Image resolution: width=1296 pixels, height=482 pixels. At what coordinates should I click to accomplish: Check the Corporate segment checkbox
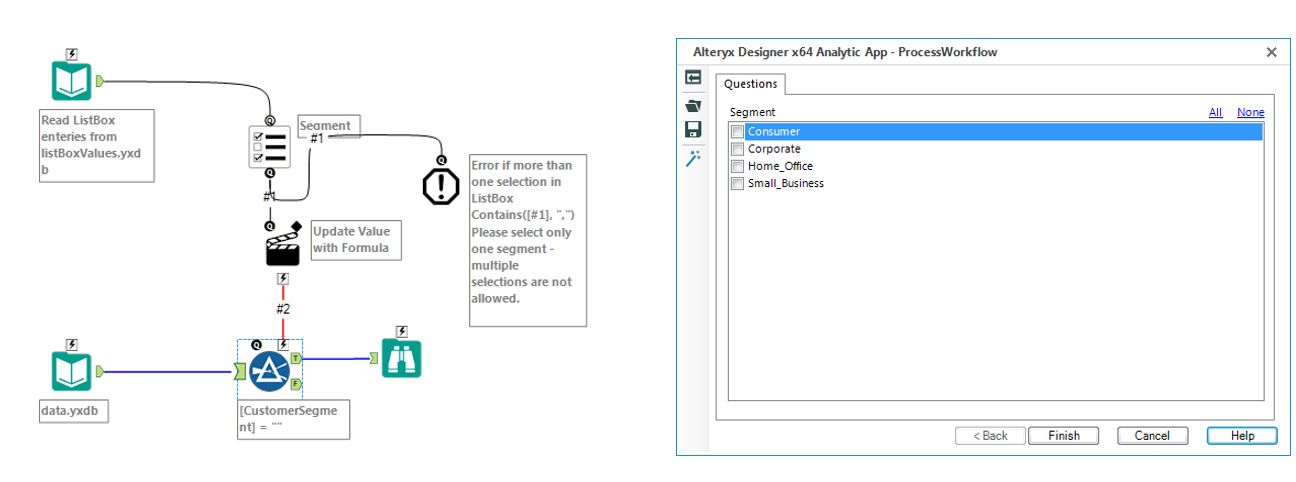(737, 149)
